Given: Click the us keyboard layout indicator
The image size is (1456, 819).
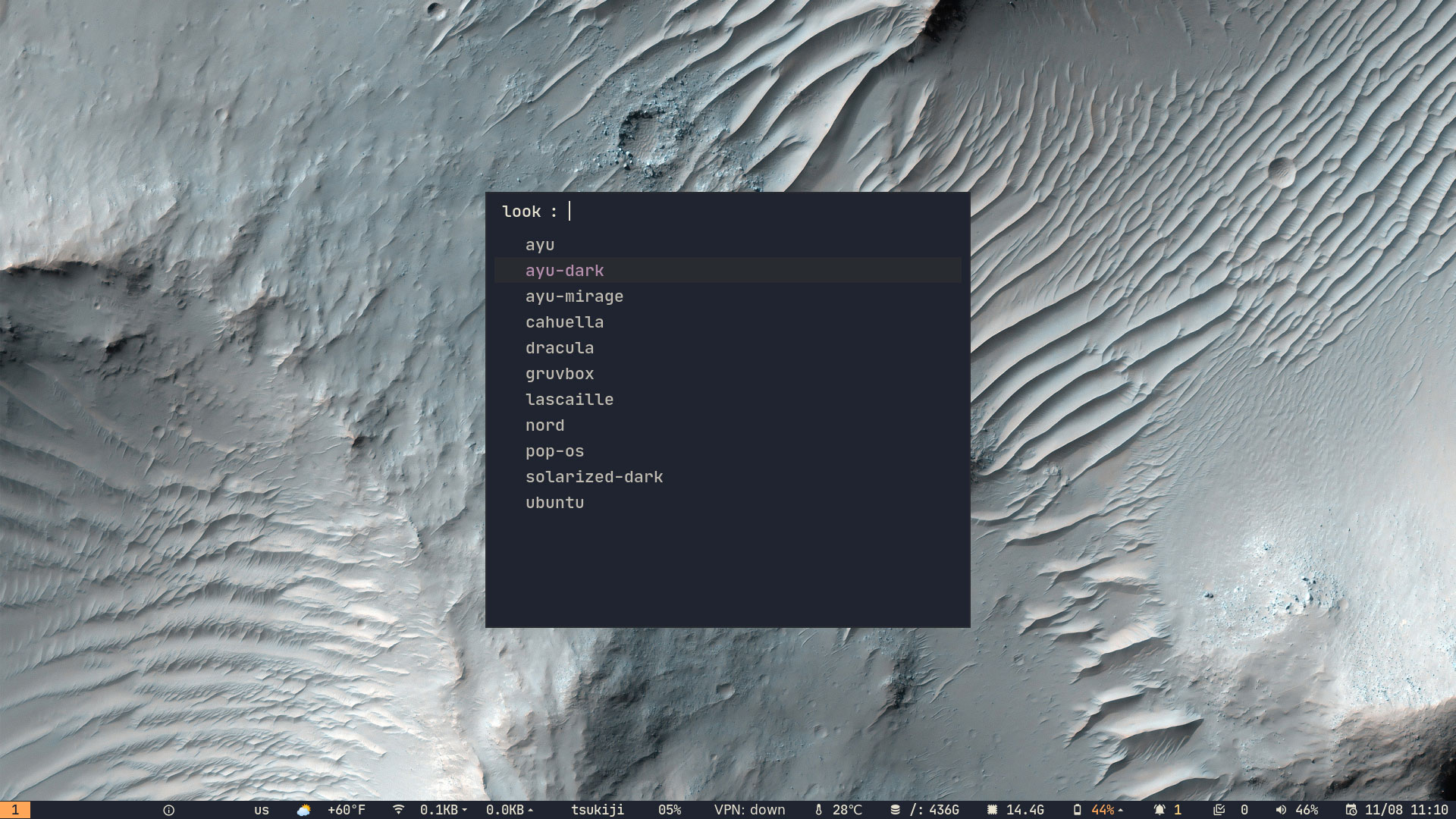Looking at the screenshot, I should pyautogui.click(x=262, y=810).
